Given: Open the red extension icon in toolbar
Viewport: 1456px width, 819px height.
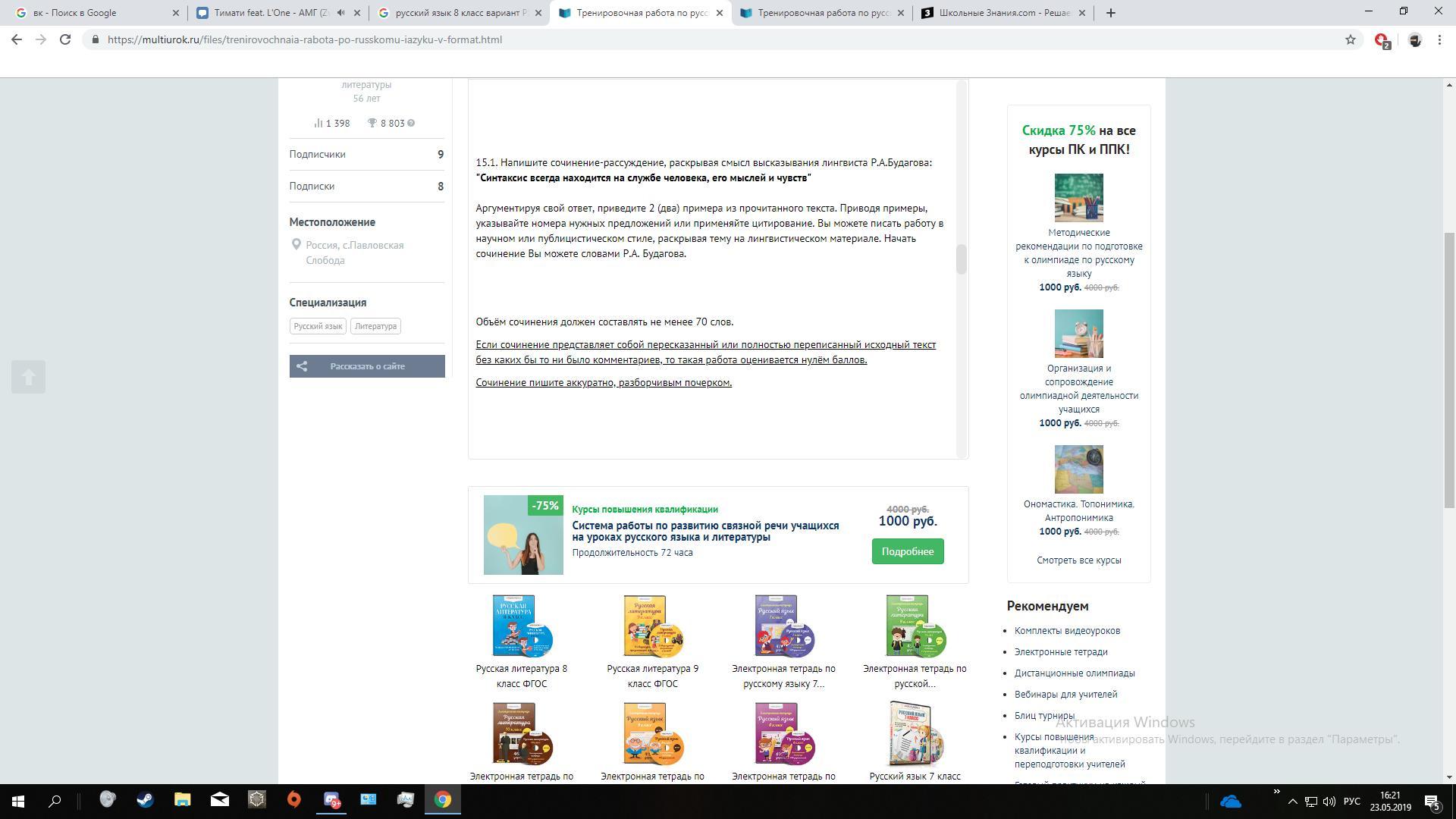Looking at the screenshot, I should (1382, 40).
